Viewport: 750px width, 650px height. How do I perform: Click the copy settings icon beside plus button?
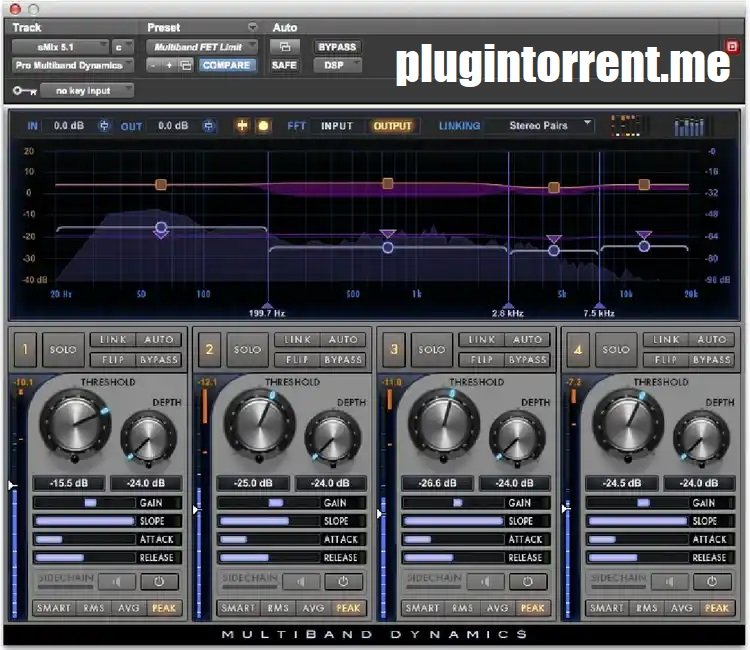tap(186, 65)
